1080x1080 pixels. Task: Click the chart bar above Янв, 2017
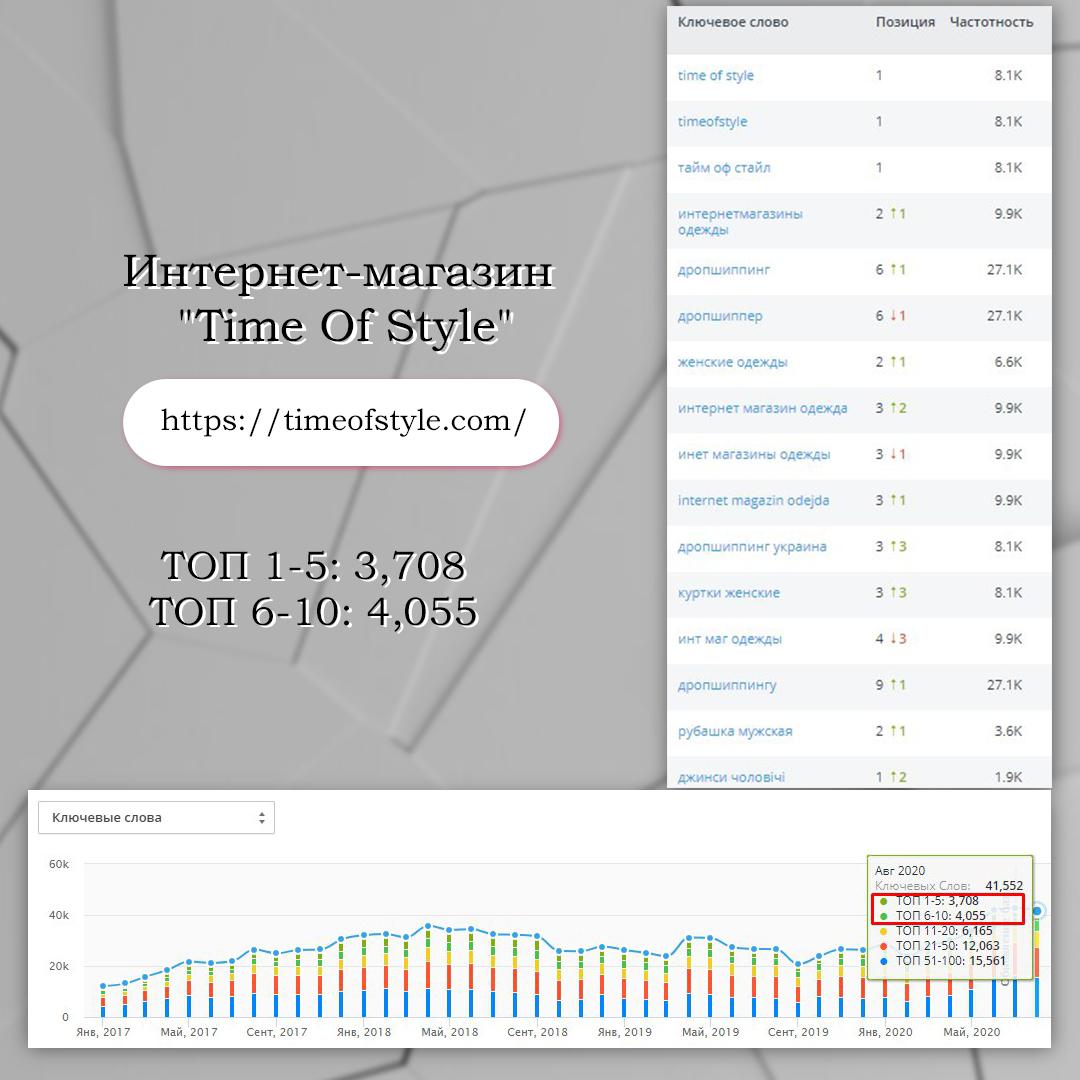103,1004
